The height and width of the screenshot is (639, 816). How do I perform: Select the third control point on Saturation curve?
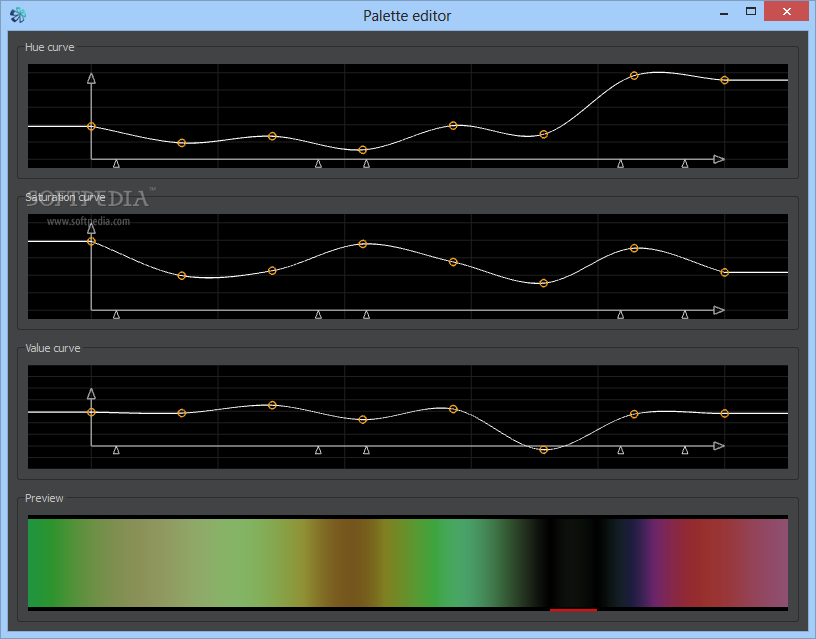pyautogui.click(x=272, y=271)
